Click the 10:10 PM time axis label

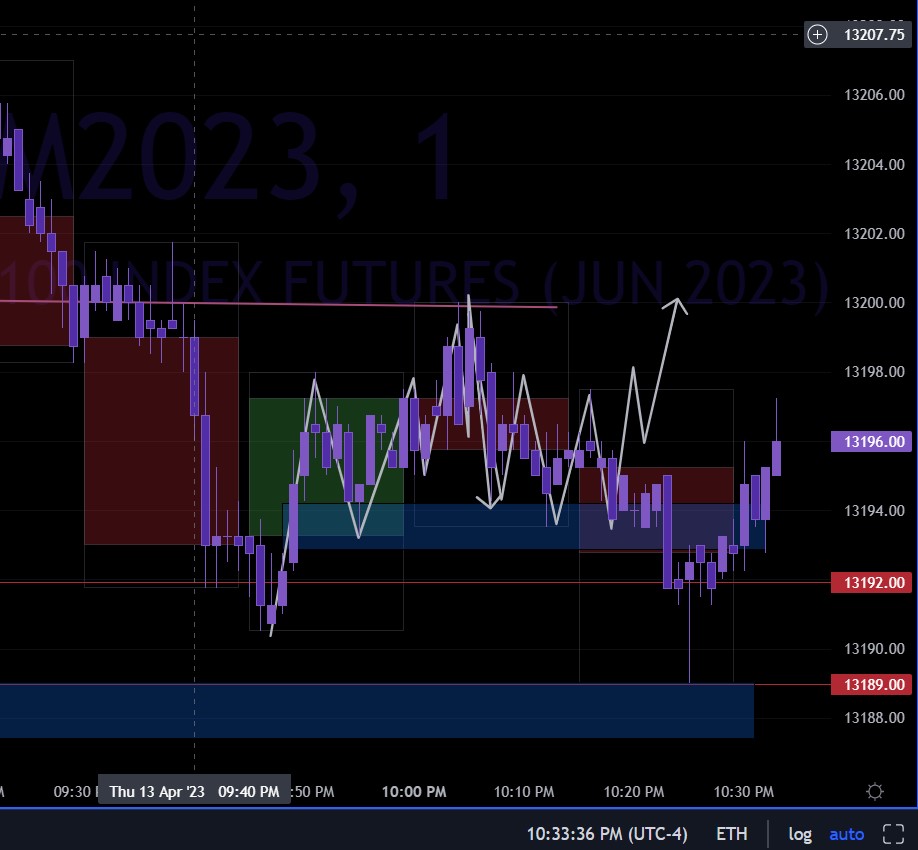(524, 792)
